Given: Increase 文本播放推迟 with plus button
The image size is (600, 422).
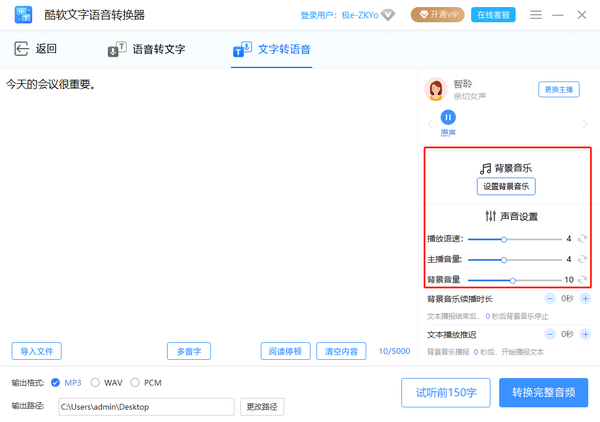Looking at the screenshot, I should (585, 334).
